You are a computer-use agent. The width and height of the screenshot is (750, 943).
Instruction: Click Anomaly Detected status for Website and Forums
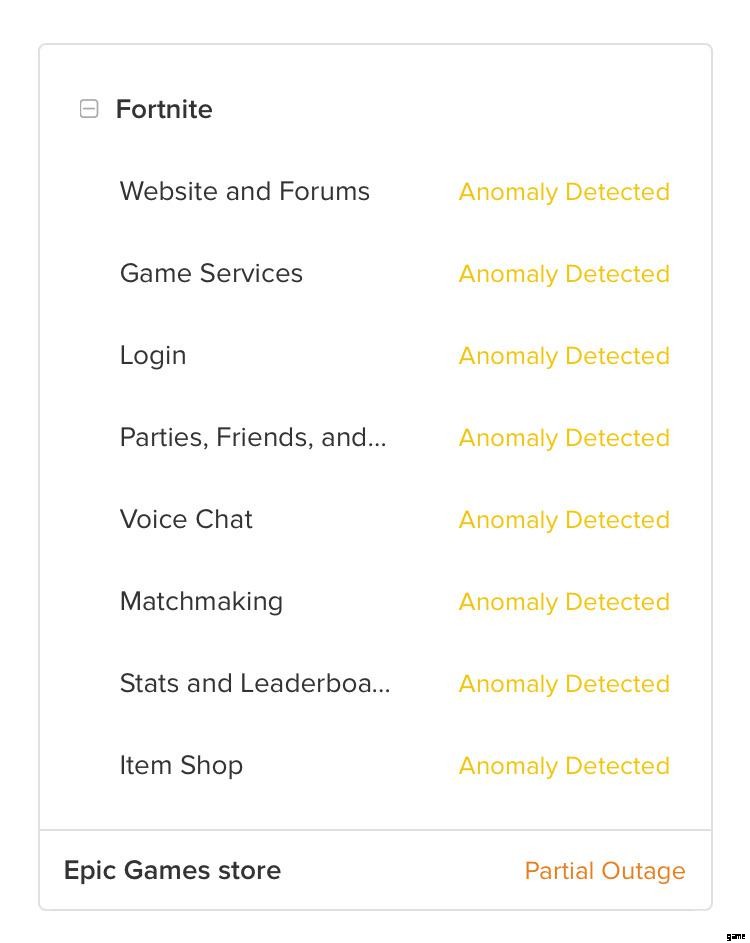point(564,192)
